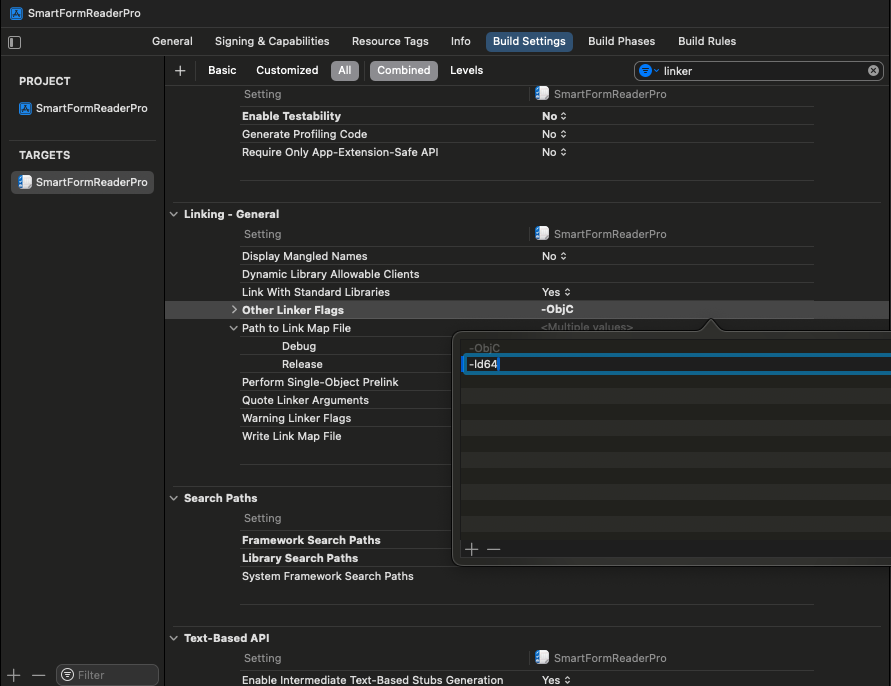Click the Xcode project icon in title bar

[16, 13]
